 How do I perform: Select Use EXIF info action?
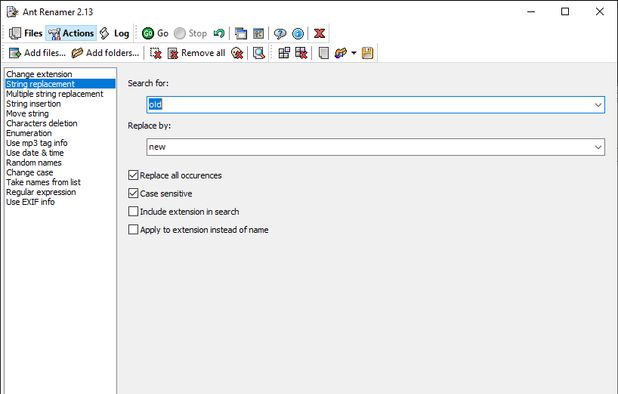coord(60,202)
